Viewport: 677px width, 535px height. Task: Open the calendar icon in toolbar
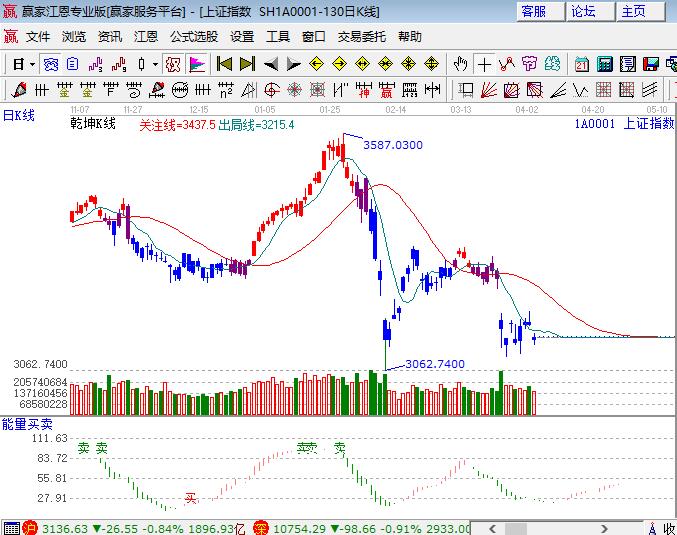(581, 64)
